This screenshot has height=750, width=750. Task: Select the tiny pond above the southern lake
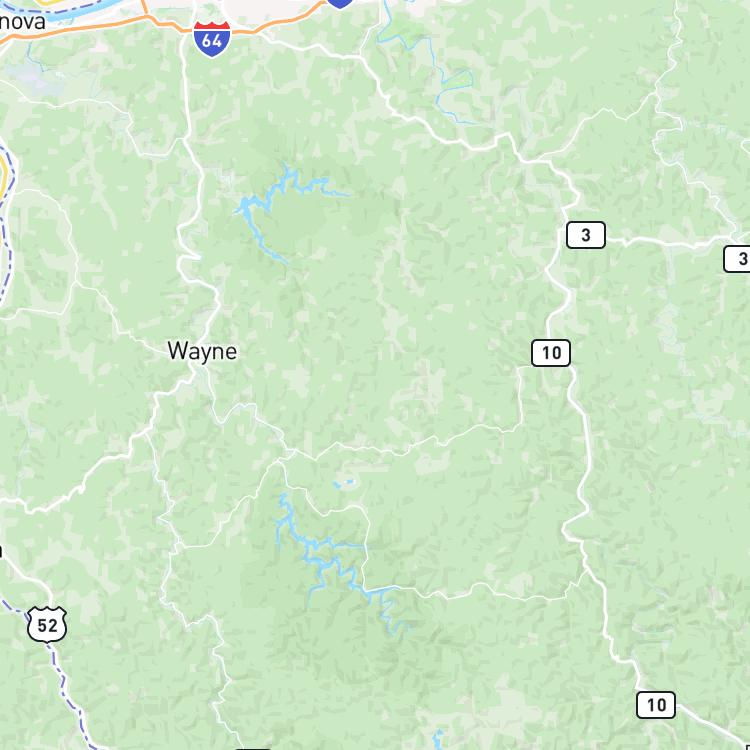[x=344, y=483]
